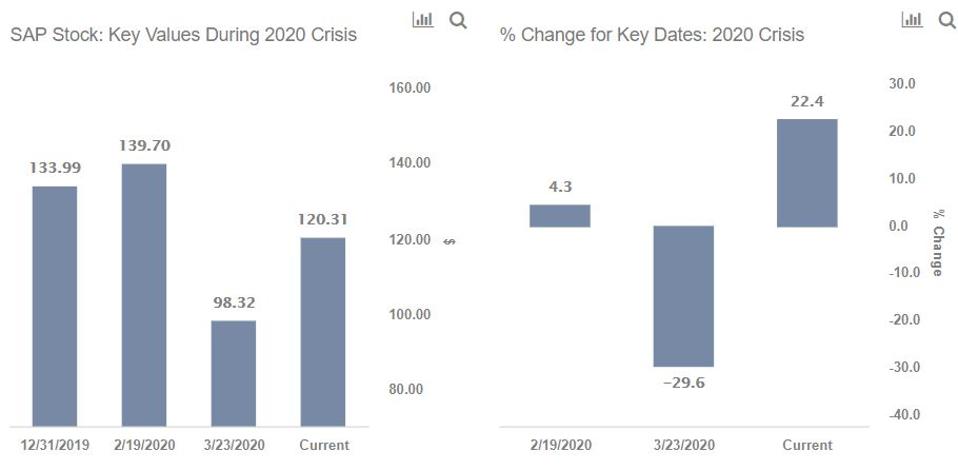Click the bar chart icon for SAP Stock chart
This screenshot has width=958, height=470.
coord(423,20)
